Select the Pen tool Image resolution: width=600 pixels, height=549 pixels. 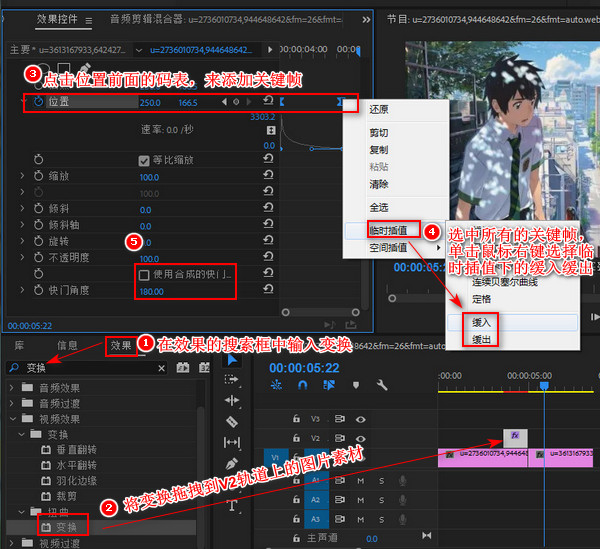point(232,464)
